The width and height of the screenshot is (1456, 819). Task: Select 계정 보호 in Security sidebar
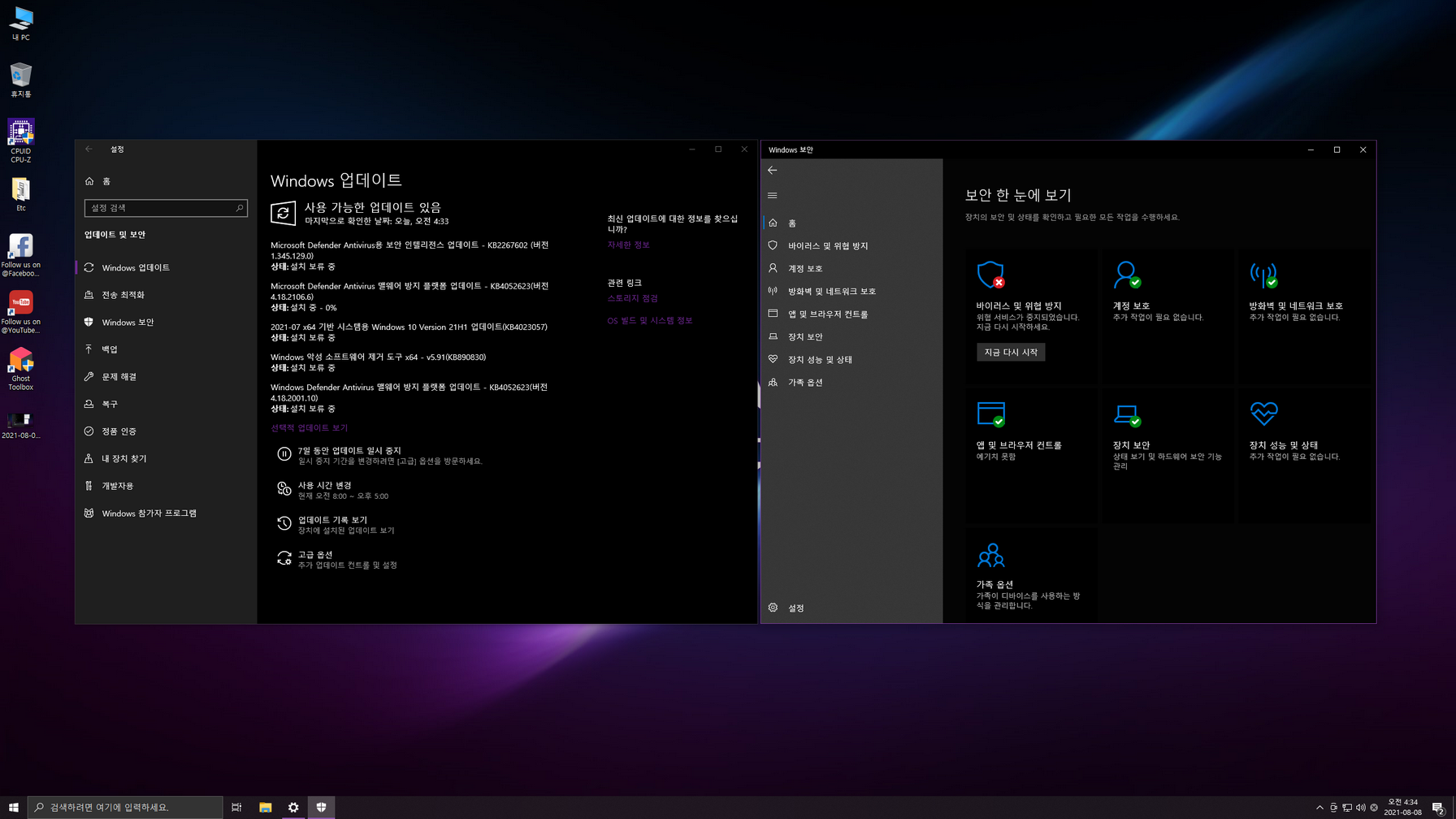coord(851,268)
